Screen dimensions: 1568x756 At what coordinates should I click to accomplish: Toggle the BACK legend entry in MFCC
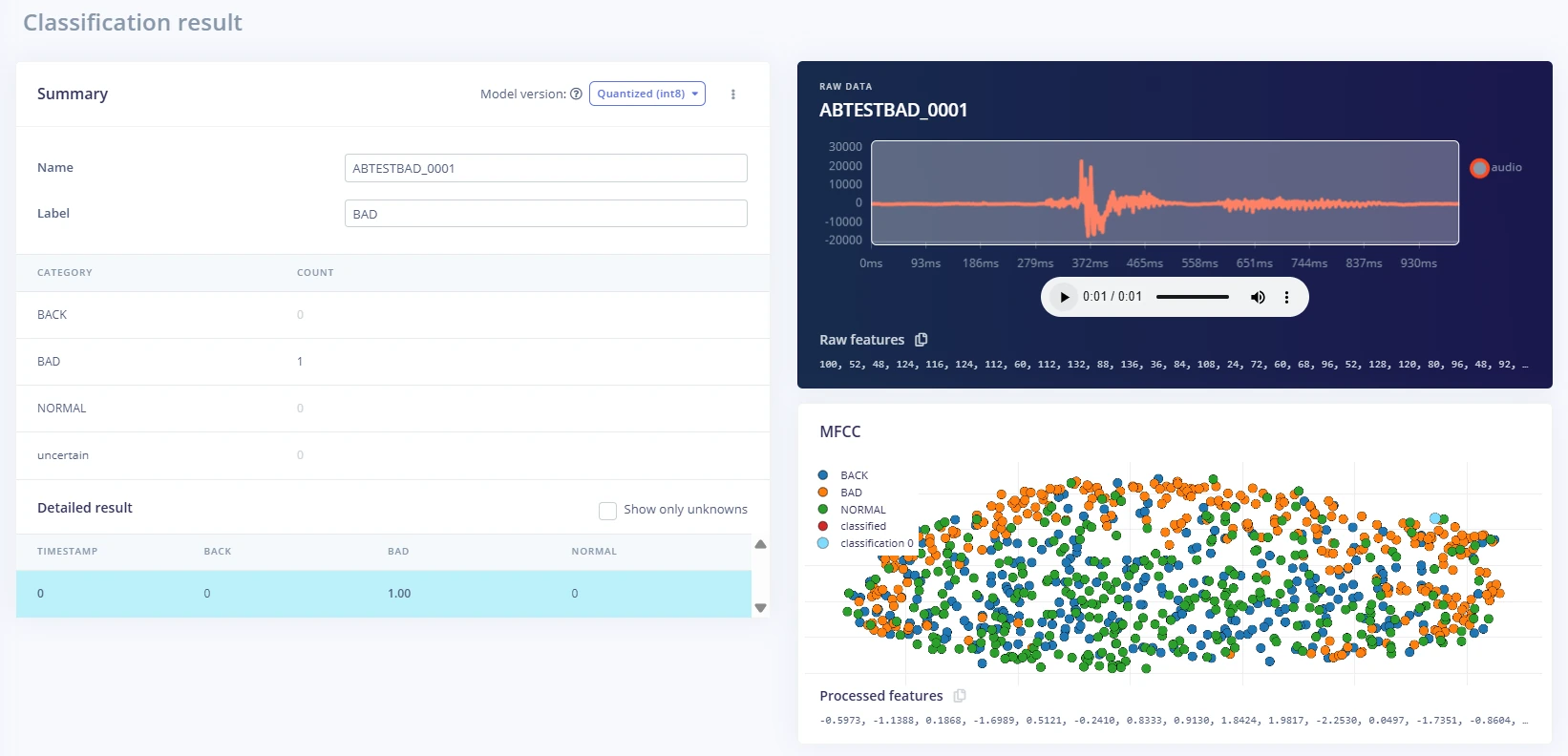[x=844, y=475]
